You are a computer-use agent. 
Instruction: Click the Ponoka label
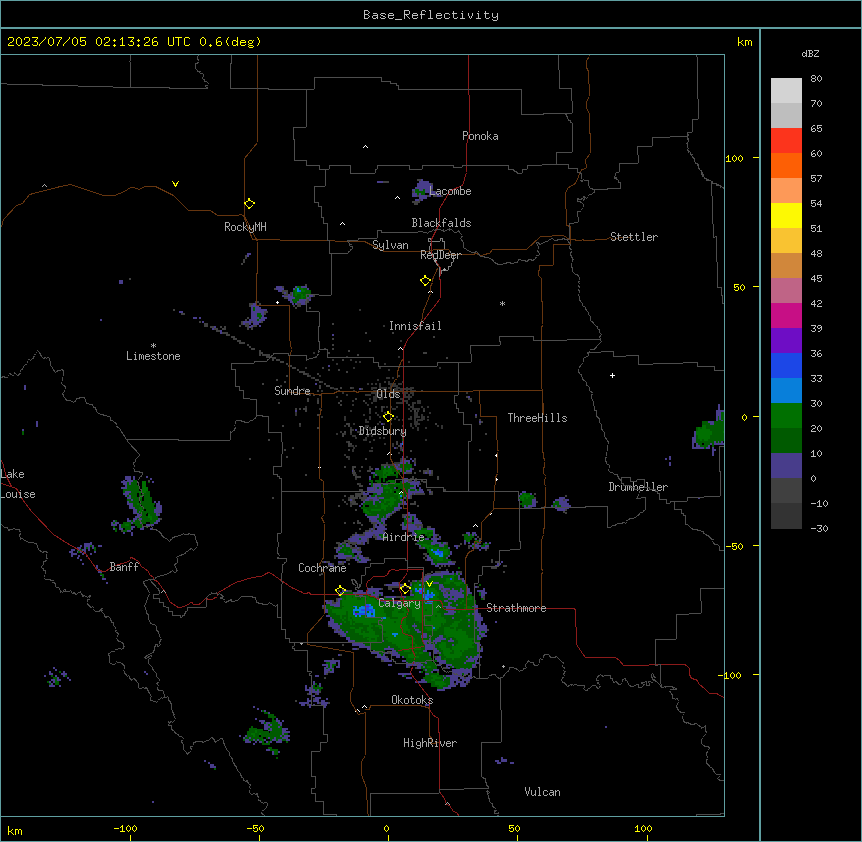[480, 136]
